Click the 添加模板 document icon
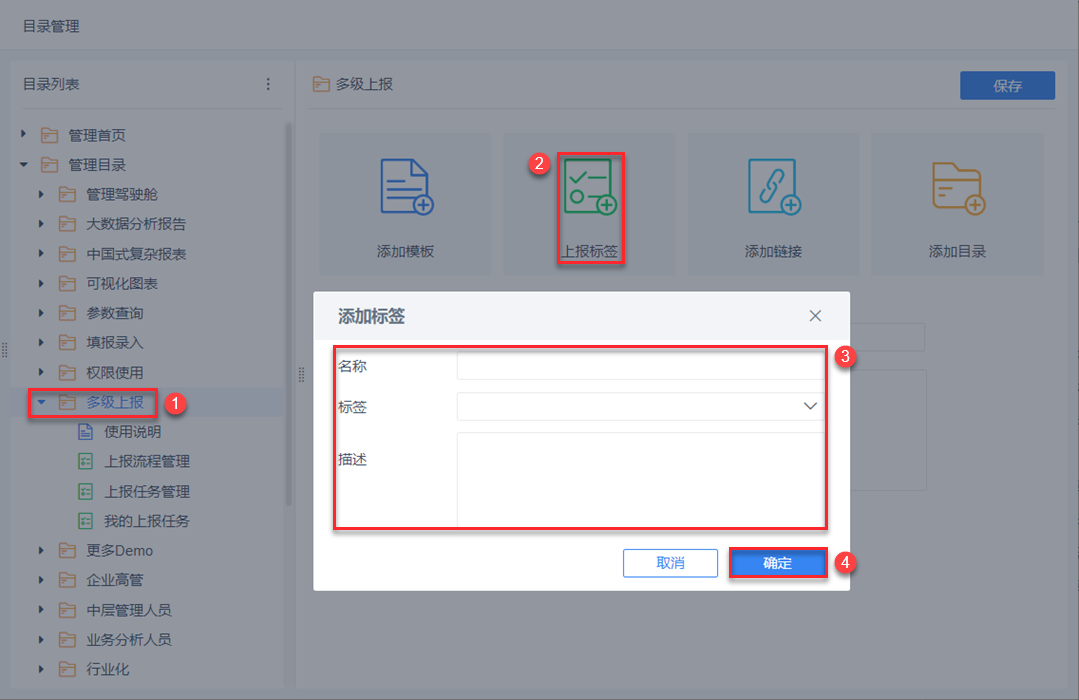1079x700 pixels. pos(407,187)
